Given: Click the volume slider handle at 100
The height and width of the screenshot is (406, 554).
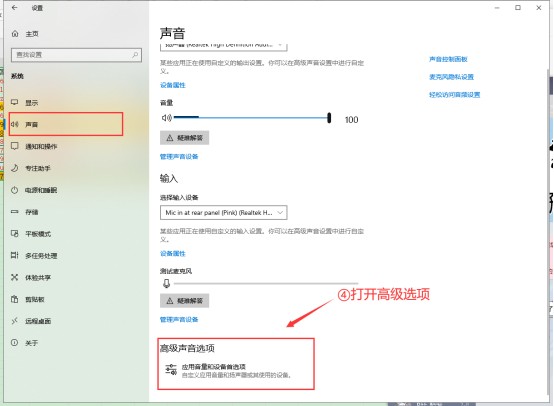Looking at the screenshot, I should click(x=329, y=118).
